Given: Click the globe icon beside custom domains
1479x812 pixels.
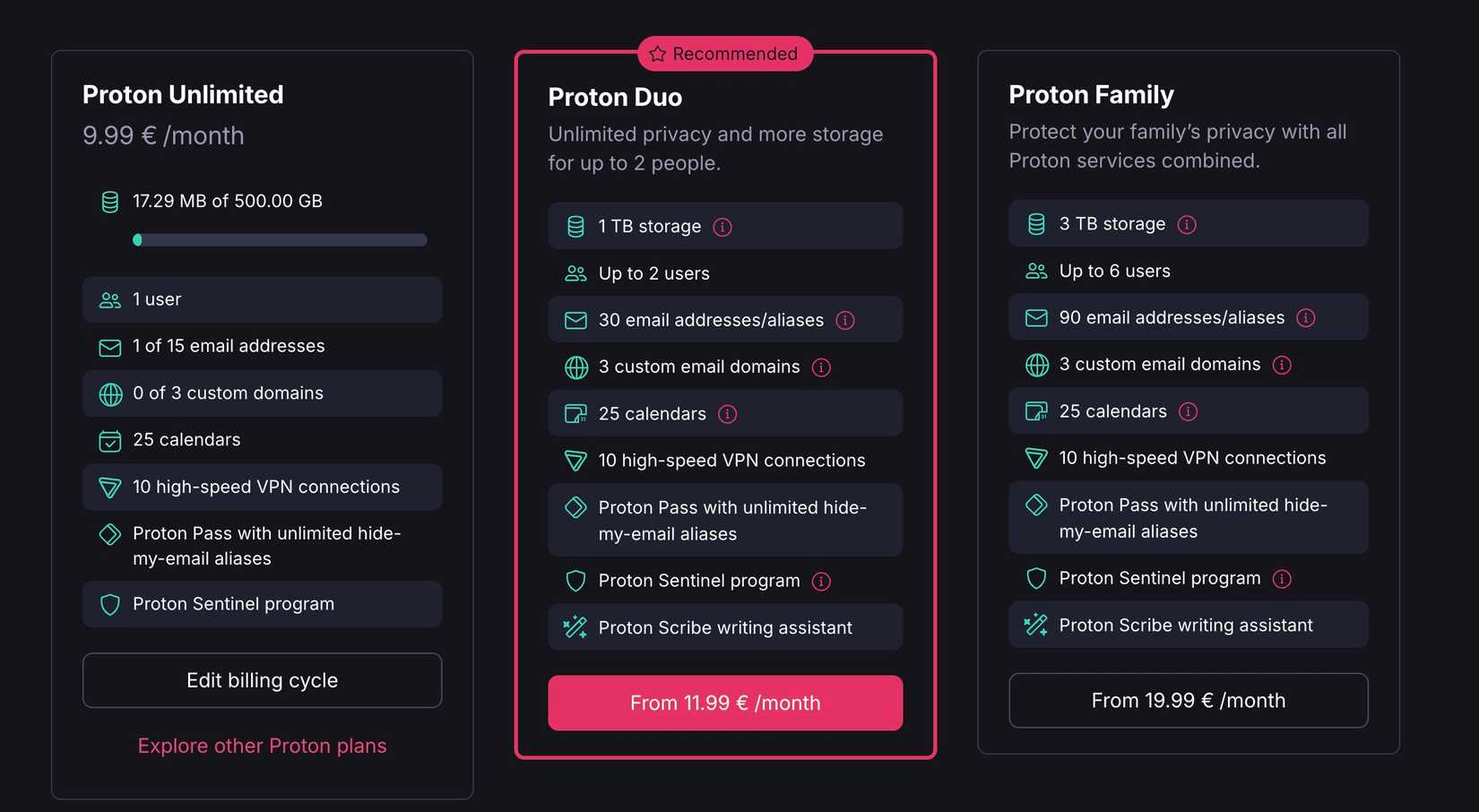Looking at the screenshot, I should (x=109, y=393).
